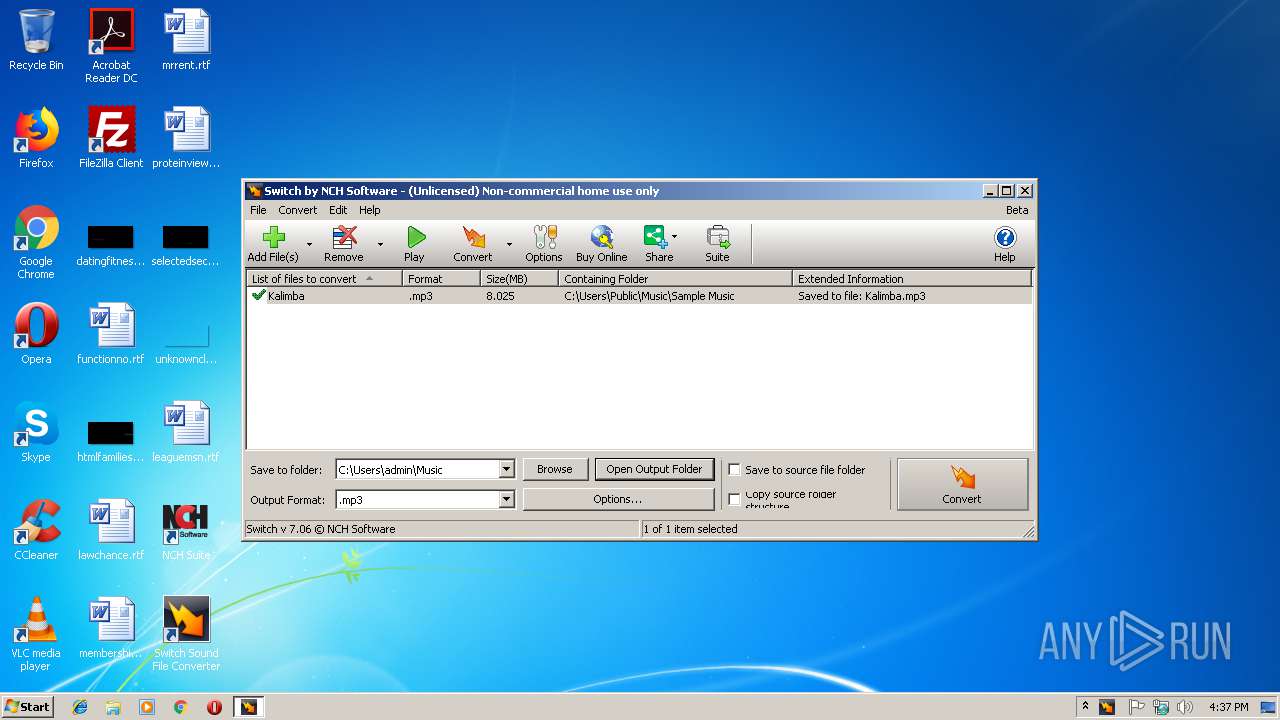This screenshot has width=1280, height=720.
Task: Play the selected file
Action: (x=415, y=244)
